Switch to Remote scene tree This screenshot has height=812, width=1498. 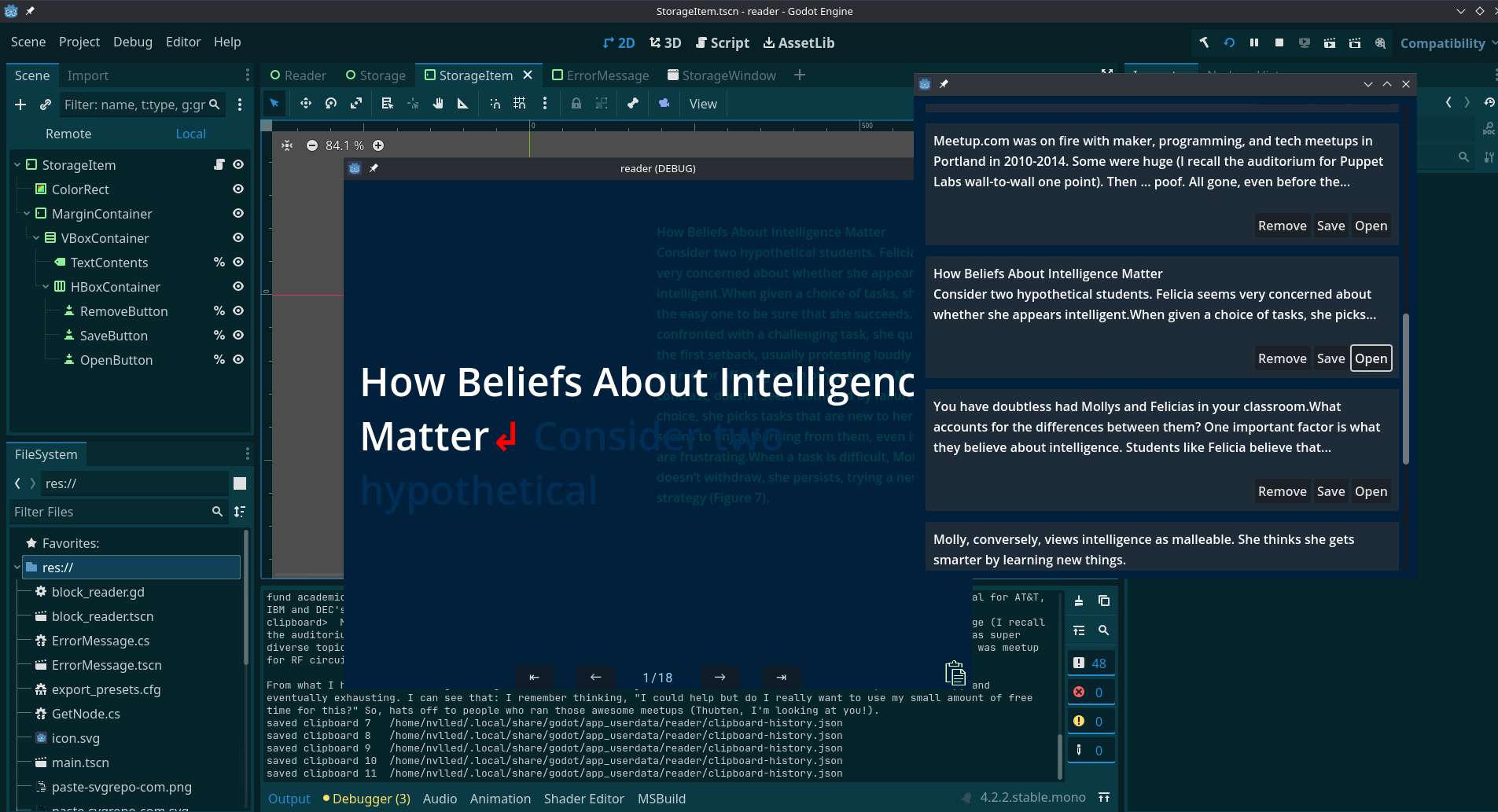(68, 134)
